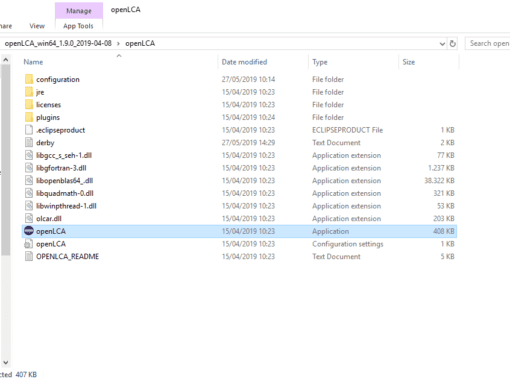
Task: Click the plugins folder icon
Action: (29, 117)
